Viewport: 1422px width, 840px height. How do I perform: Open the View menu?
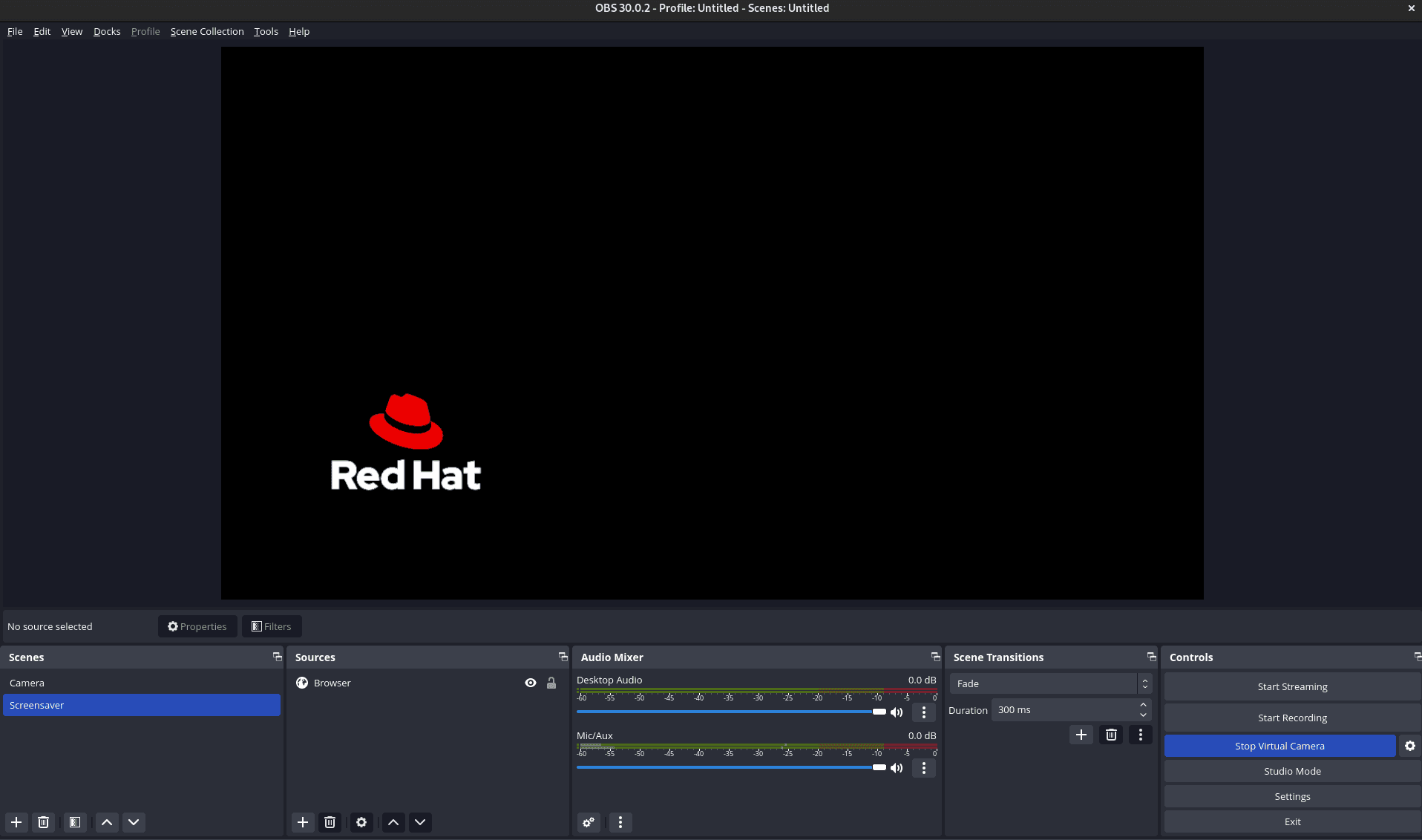(x=72, y=31)
